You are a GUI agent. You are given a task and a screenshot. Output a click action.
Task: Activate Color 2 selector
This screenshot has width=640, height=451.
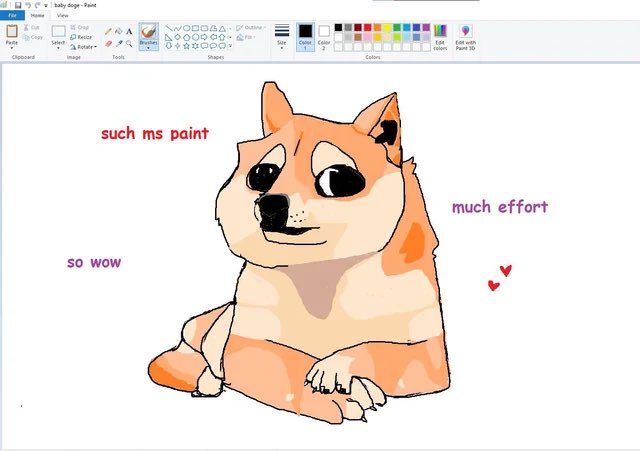tap(324, 37)
